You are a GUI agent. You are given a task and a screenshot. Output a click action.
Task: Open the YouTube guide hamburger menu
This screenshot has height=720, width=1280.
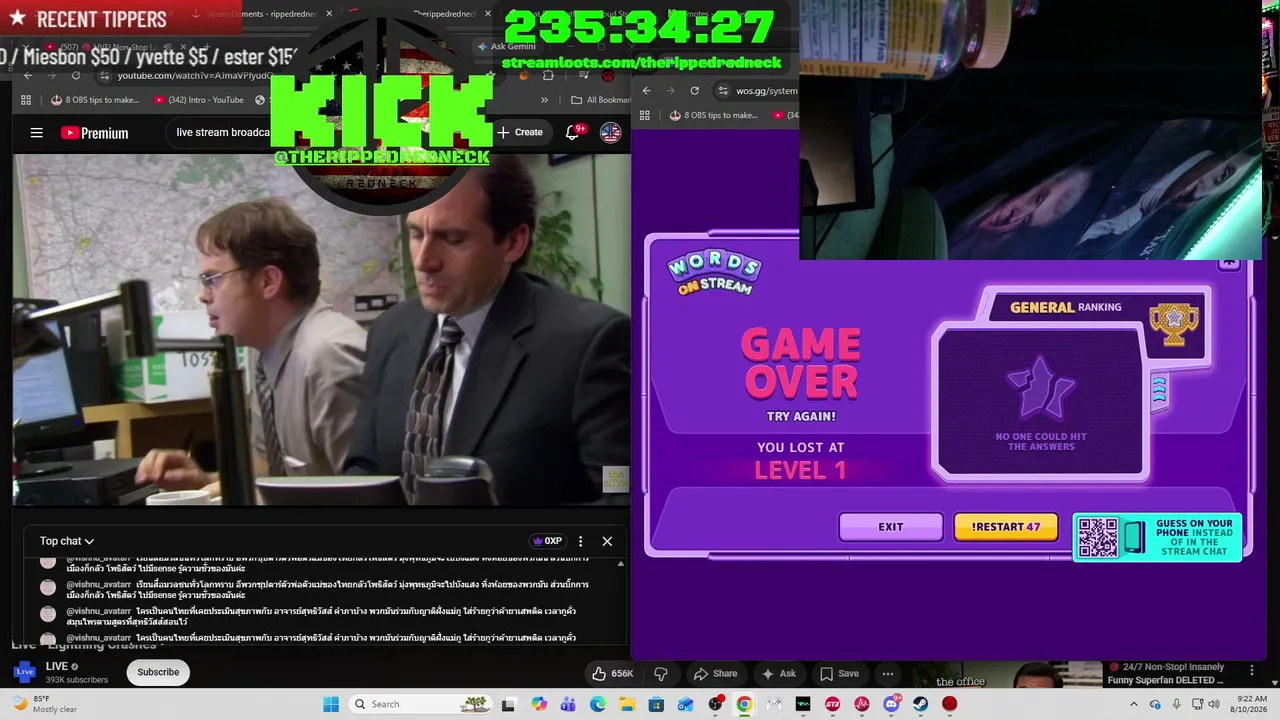click(37, 133)
